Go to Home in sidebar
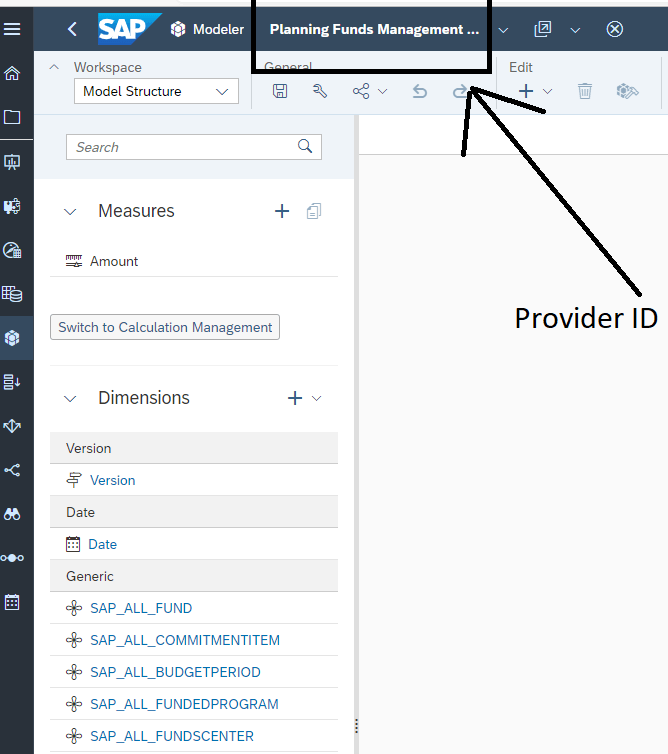The image size is (668, 754). click(x=12, y=74)
